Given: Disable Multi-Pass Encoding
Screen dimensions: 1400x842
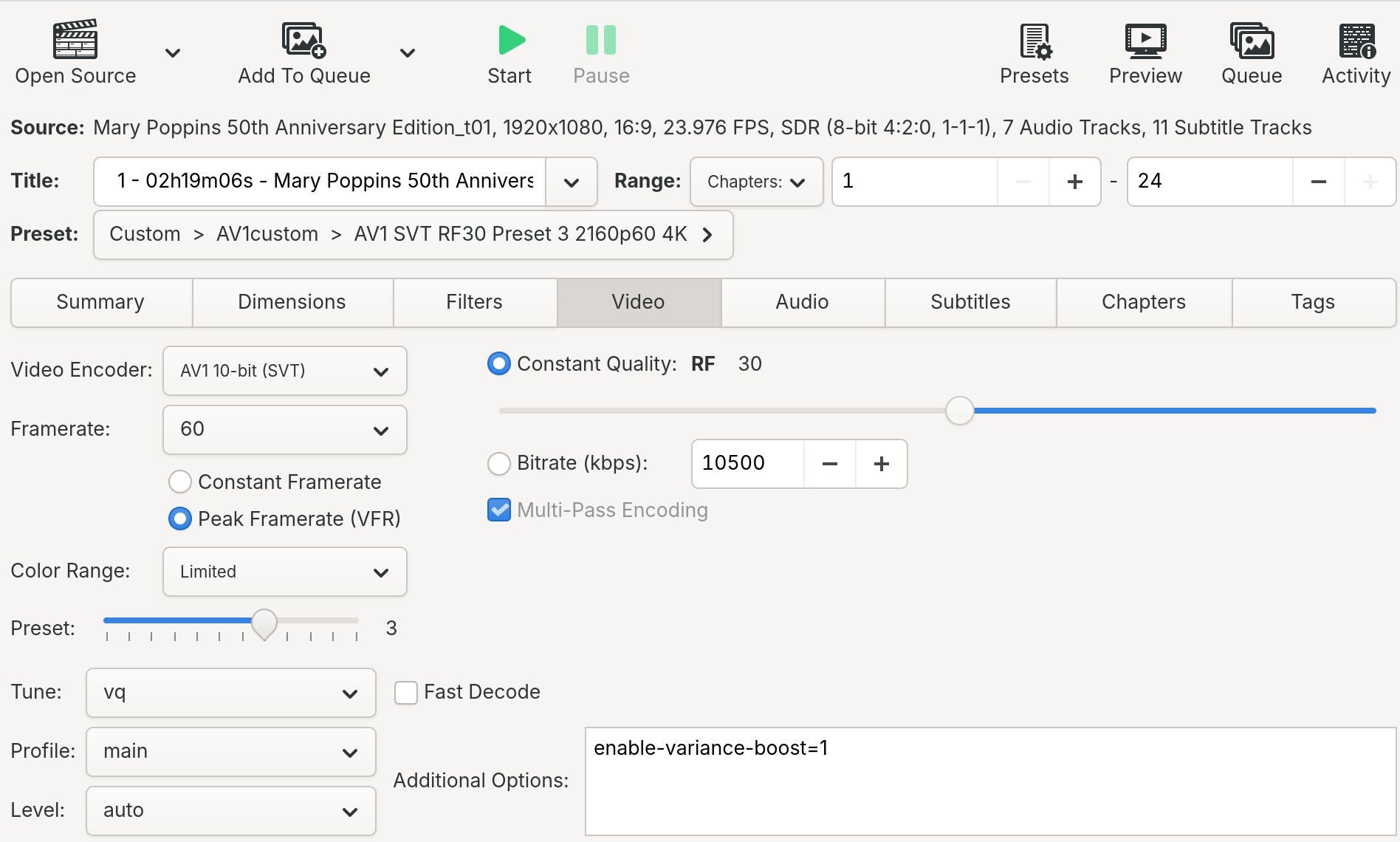Looking at the screenshot, I should click(499, 510).
